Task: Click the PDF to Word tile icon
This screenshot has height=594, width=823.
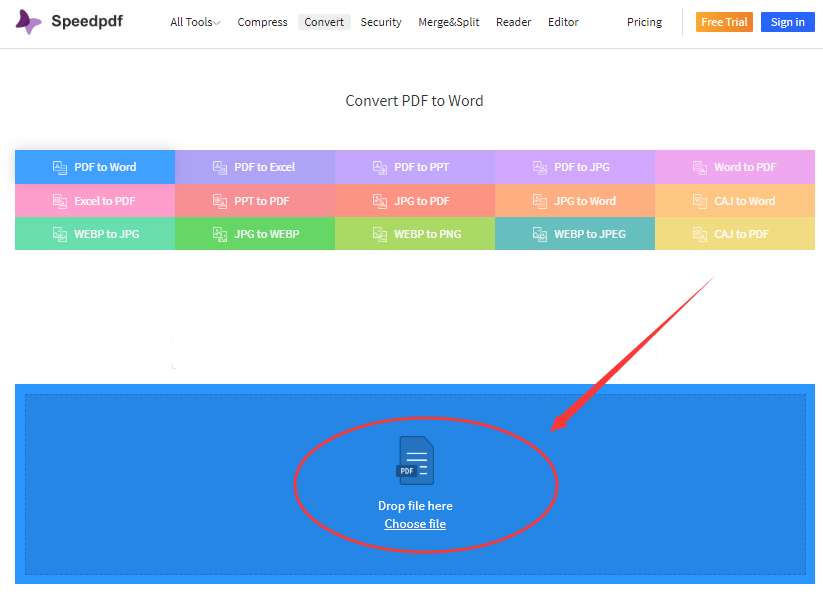Action: pyautogui.click(x=60, y=167)
